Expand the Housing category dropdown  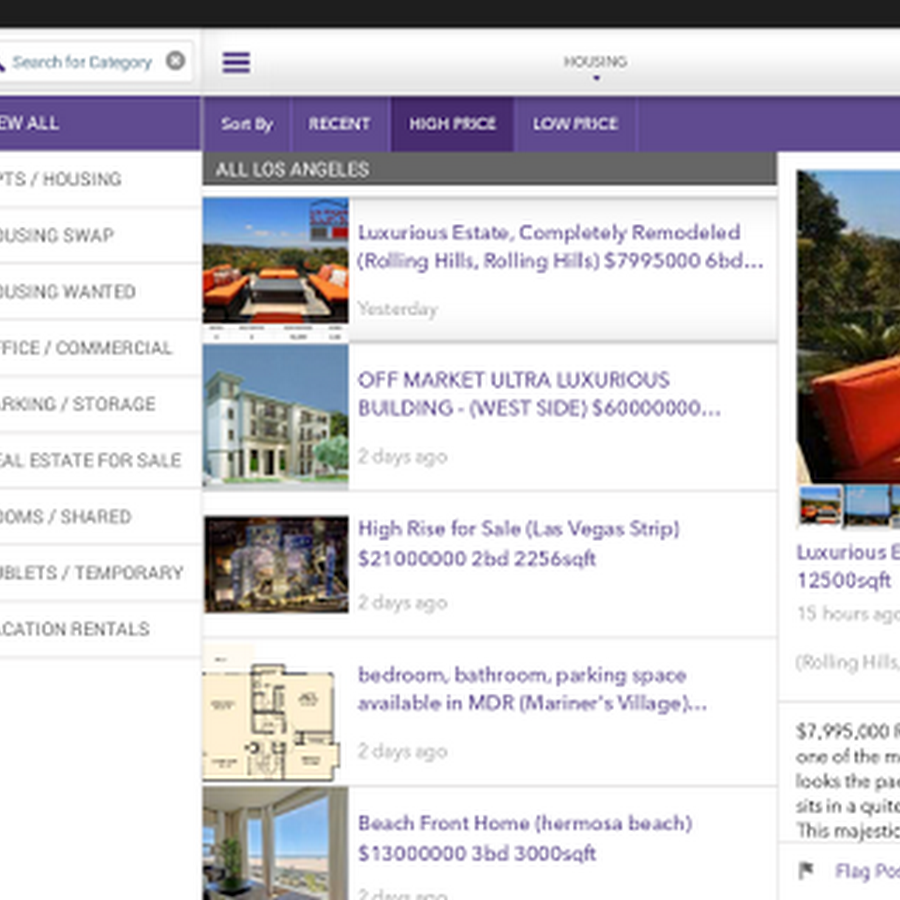pos(595,66)
